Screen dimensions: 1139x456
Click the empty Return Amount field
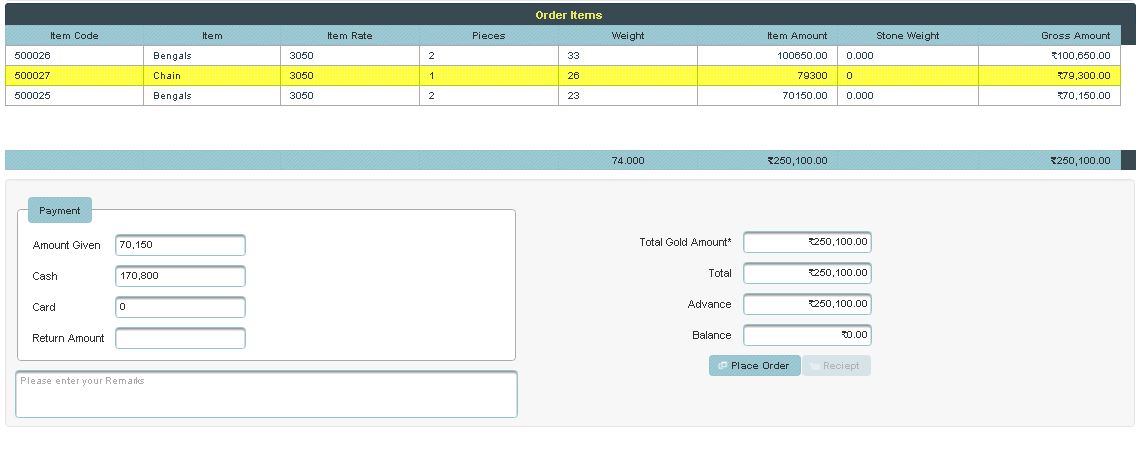tap(180, 339)
